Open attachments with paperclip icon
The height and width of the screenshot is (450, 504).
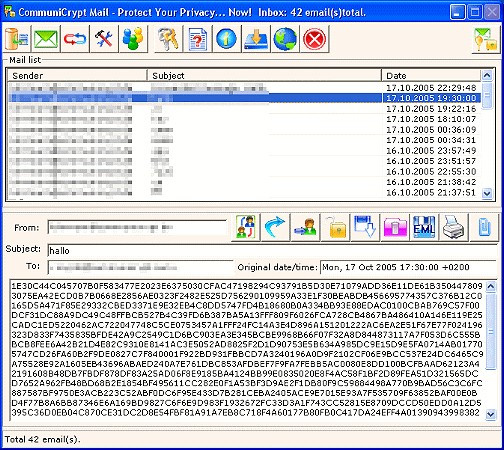point(484,227)
